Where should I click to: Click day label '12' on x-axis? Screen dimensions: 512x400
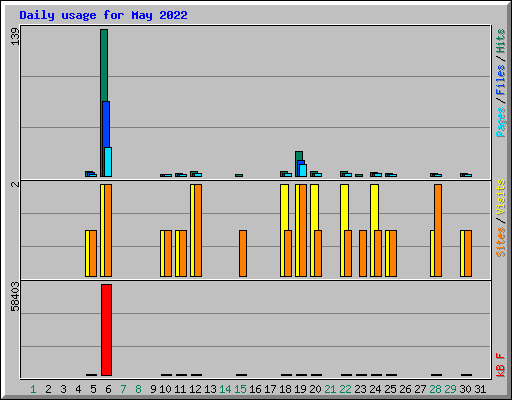coord(195,389)
